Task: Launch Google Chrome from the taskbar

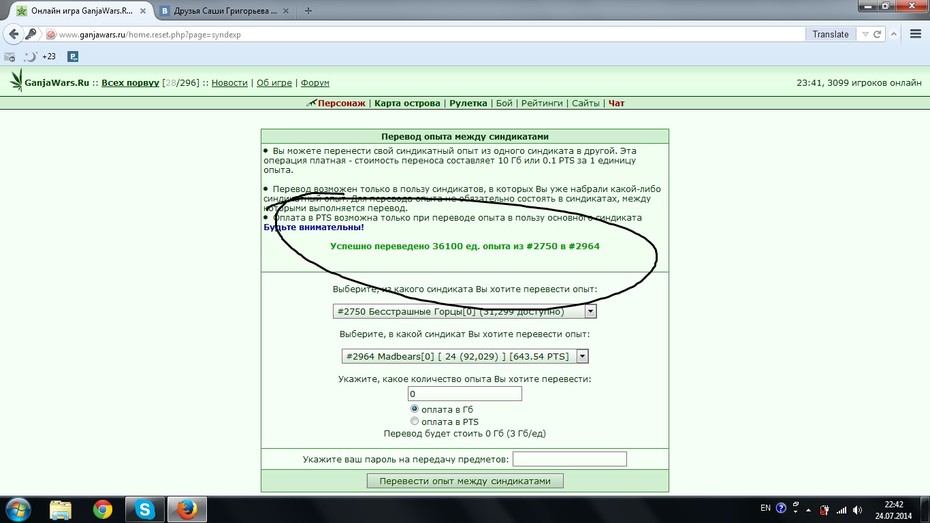Action: [103, 509]
